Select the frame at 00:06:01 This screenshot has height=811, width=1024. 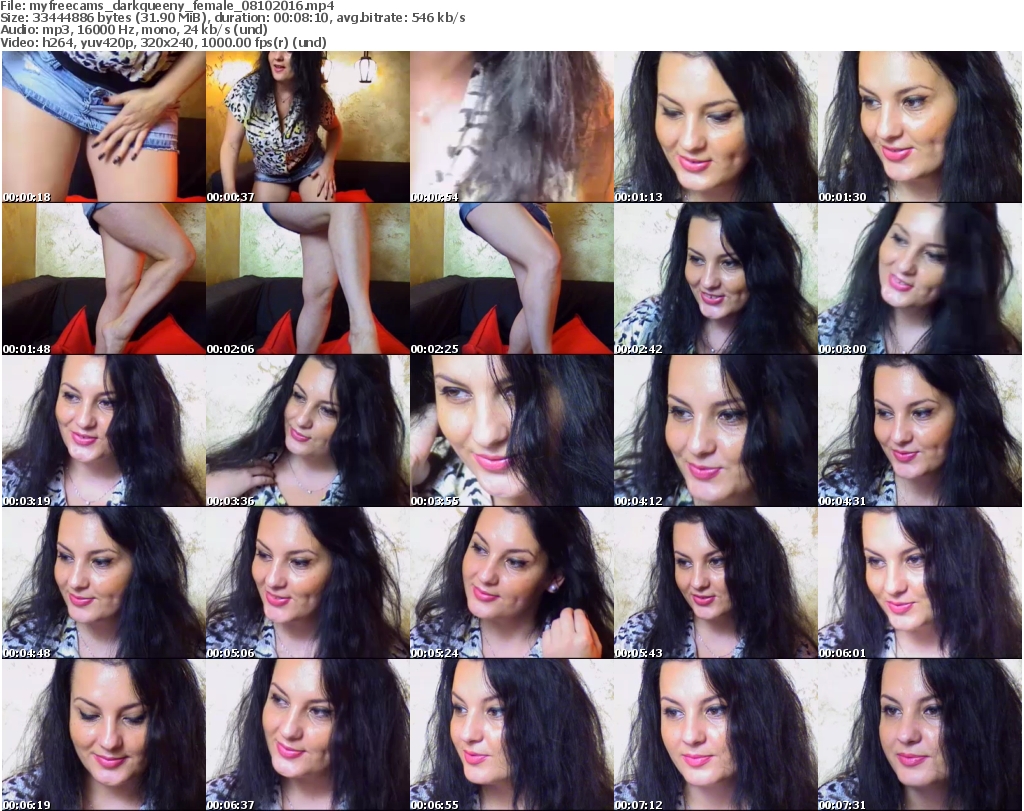point(919,583)
